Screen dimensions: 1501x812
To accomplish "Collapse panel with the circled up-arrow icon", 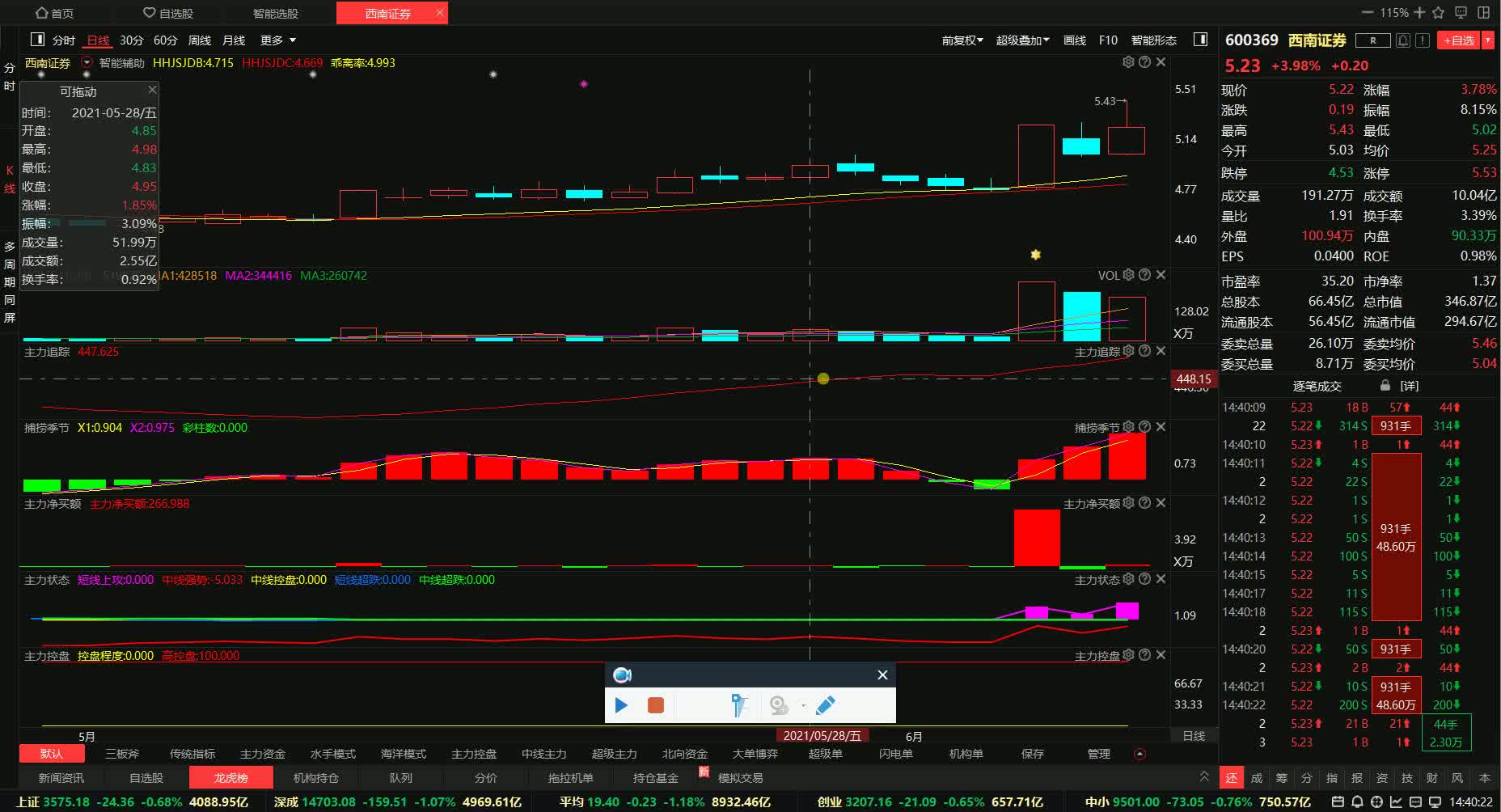I will pos(1139,754).
